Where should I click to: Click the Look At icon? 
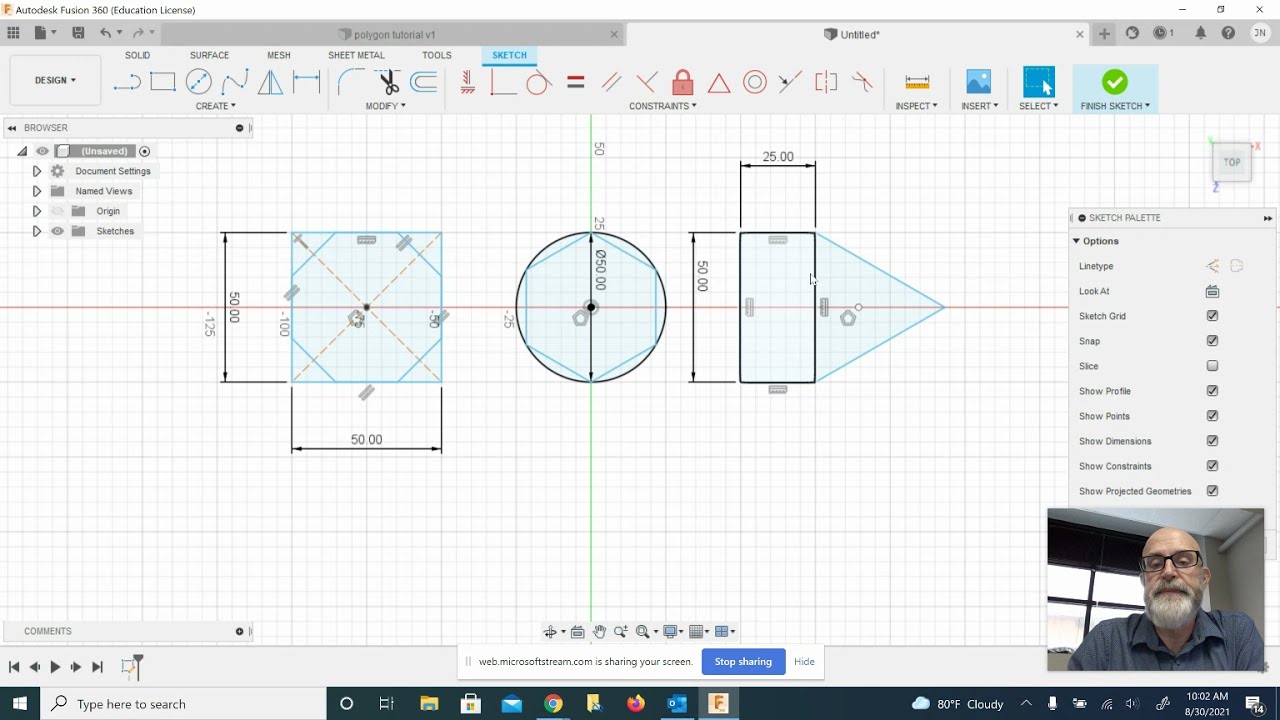click(1212, 291)
